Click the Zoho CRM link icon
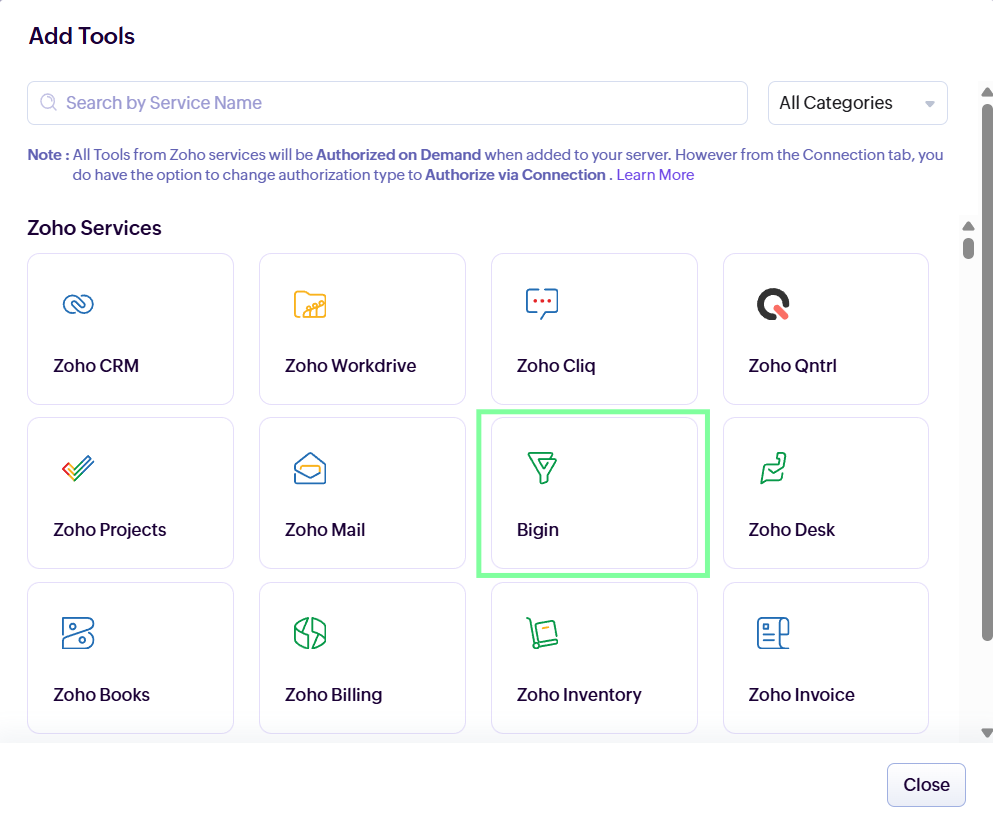The height and width of the screenshot is (821, 993). click(78, 304)
